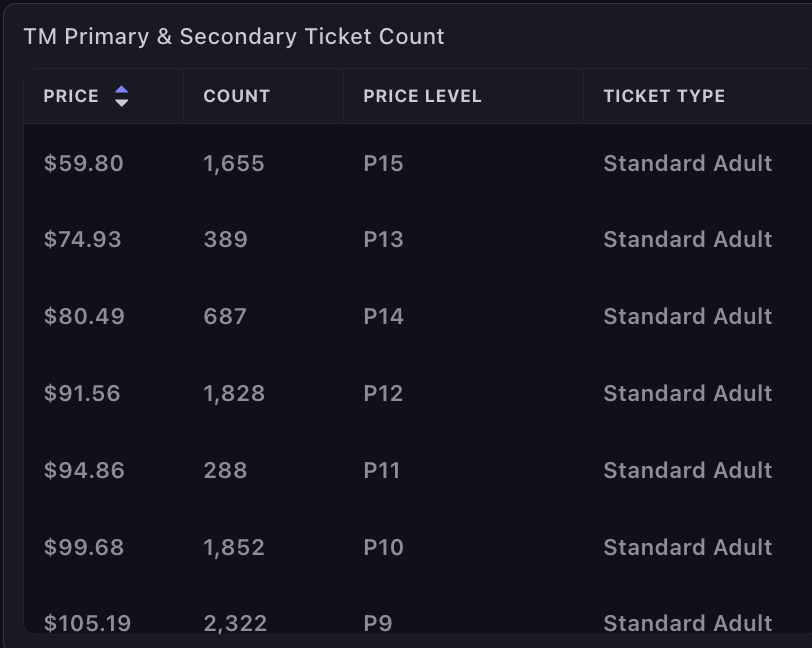Click the P11 price level cell

click(381, 471)
